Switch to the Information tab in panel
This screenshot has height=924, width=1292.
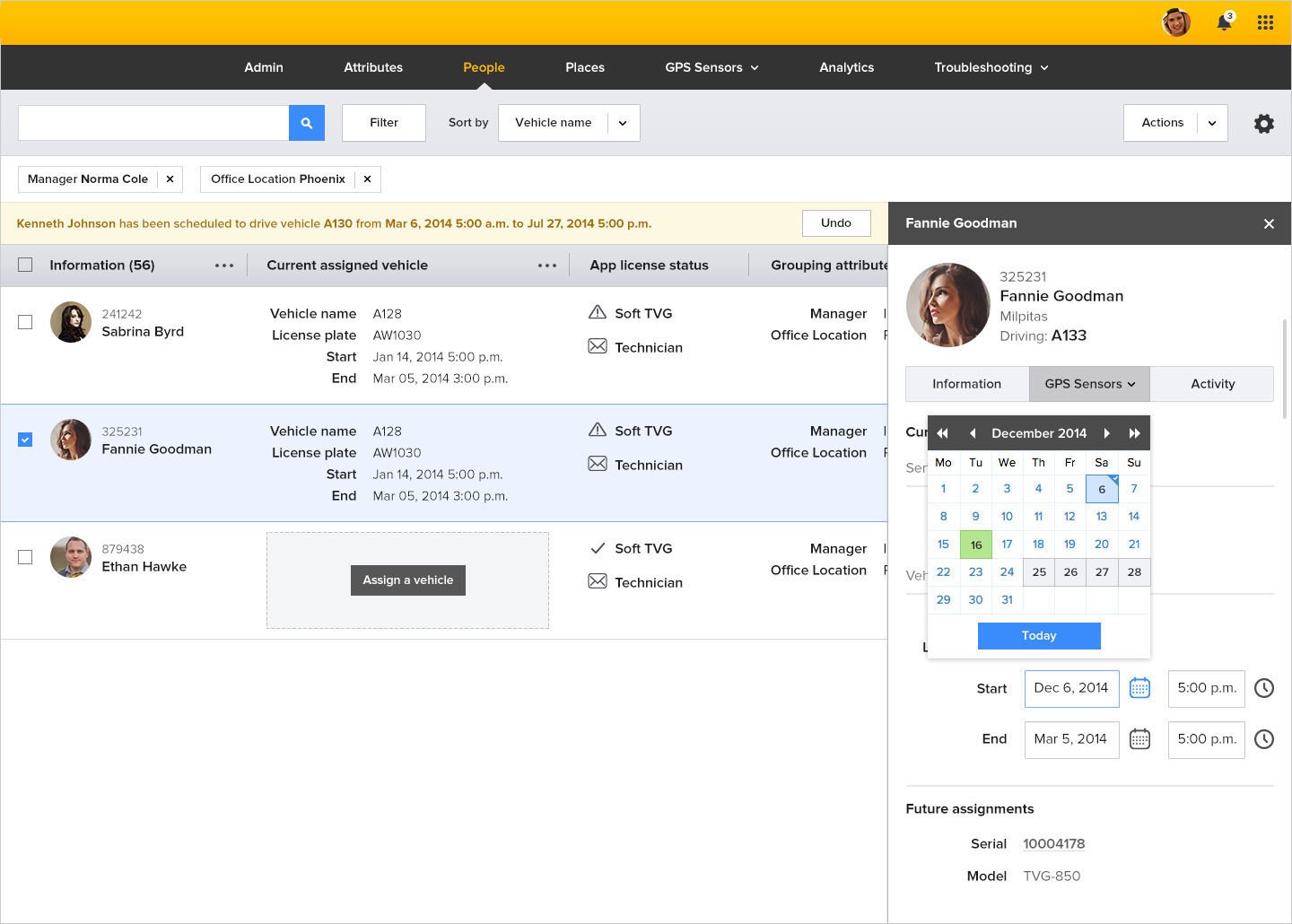966,384
